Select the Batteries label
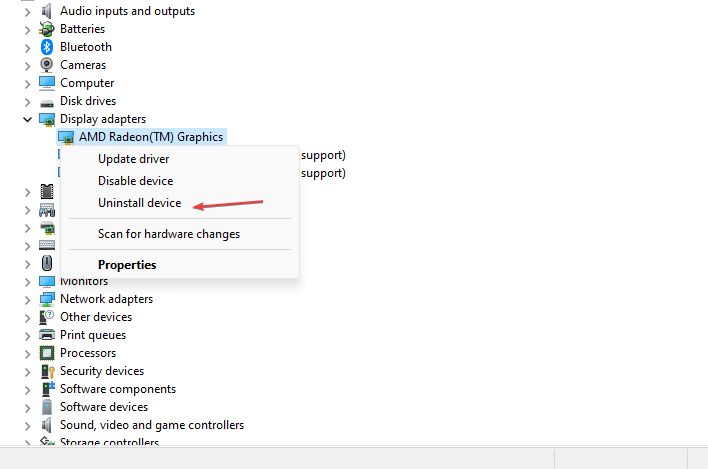This screenshot has width=708, height=469. [x=82, y=29]
